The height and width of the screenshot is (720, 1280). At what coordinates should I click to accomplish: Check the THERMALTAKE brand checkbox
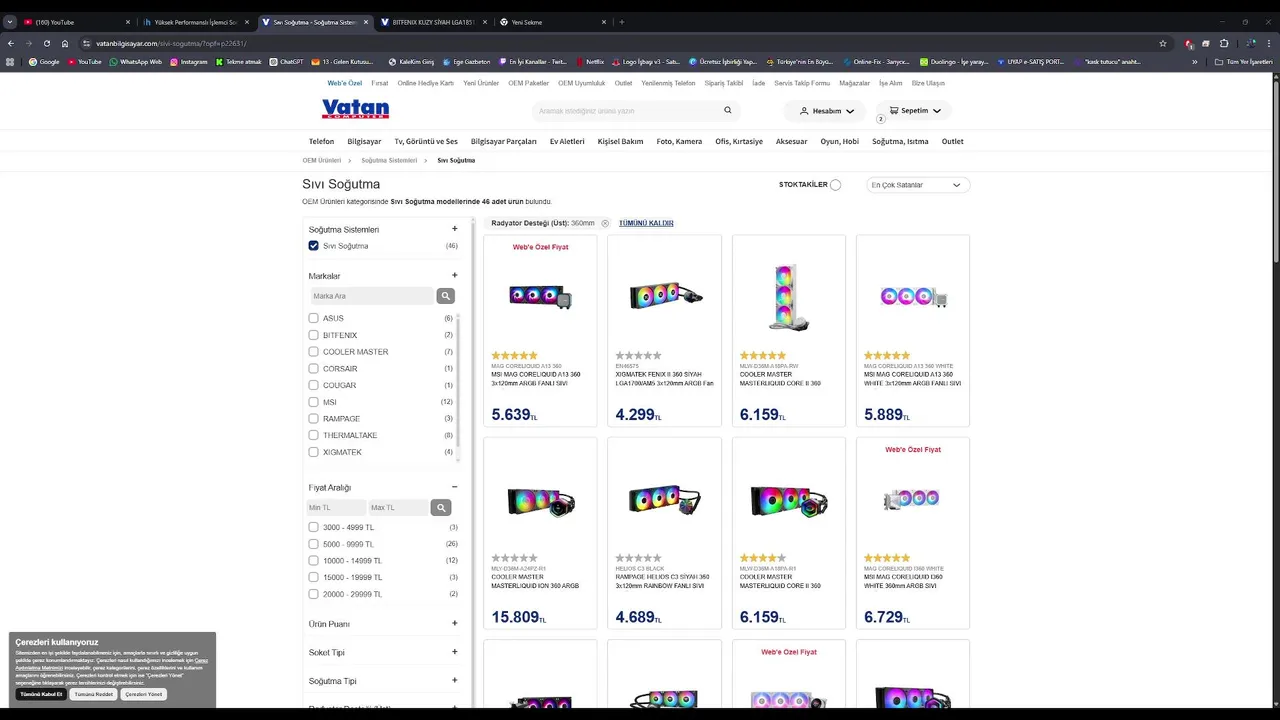pos(313,435)
